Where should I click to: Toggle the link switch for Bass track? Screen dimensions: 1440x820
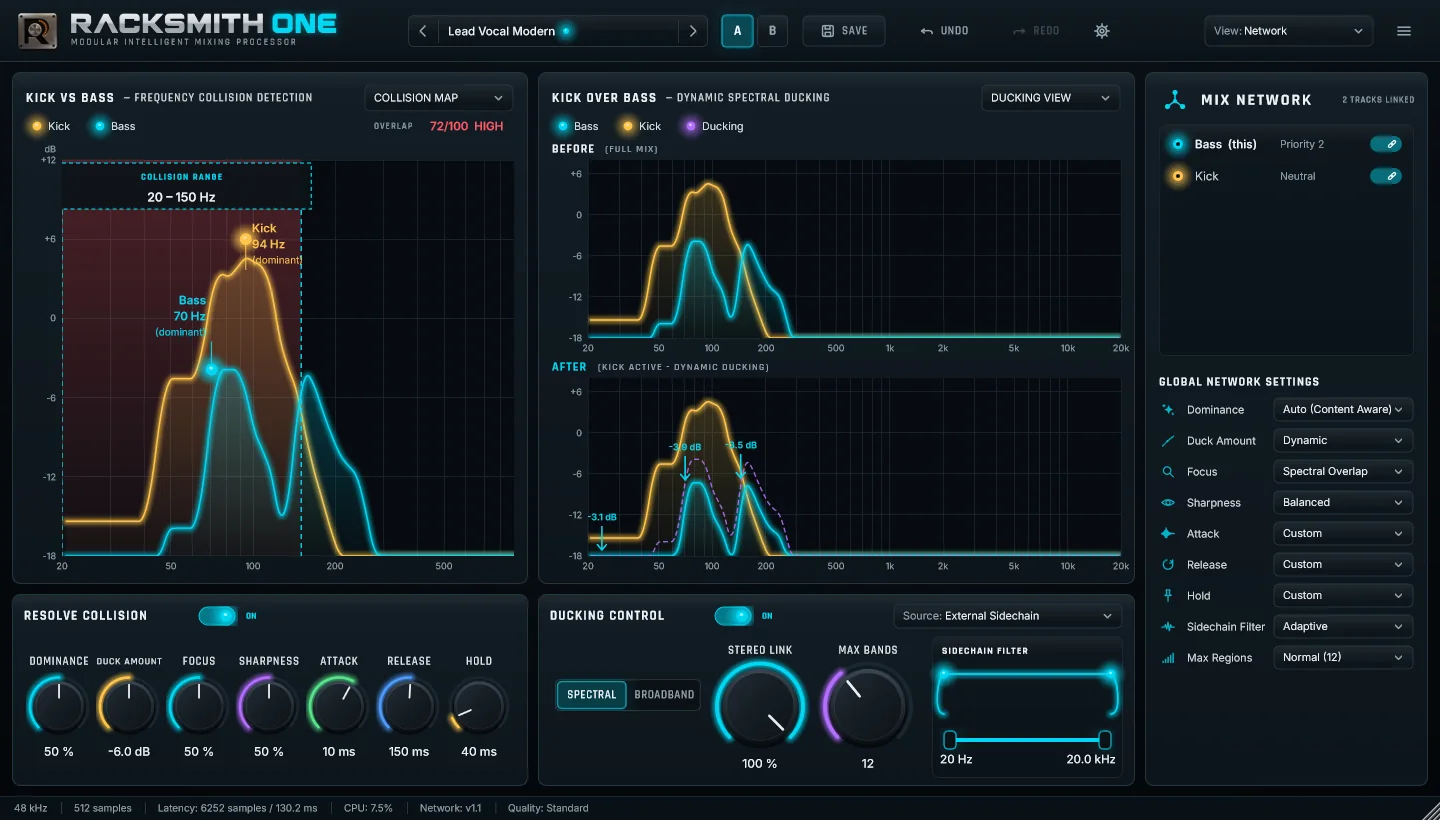(1385, 144)
